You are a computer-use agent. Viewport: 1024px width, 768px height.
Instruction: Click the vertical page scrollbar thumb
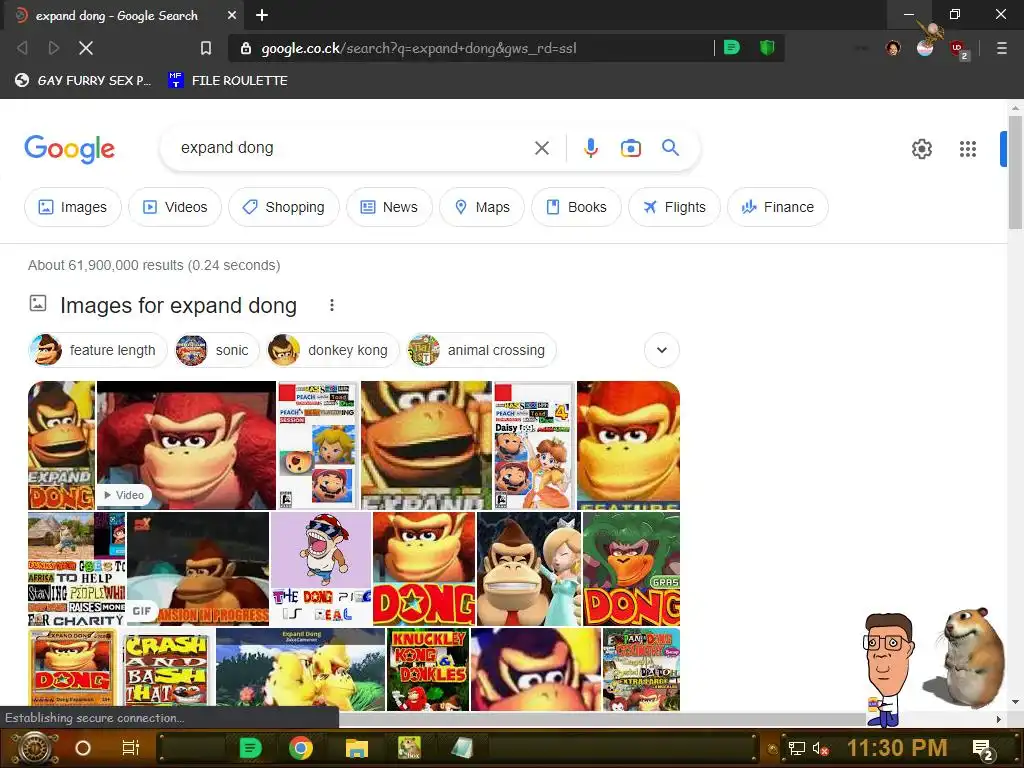[1015, 172]
